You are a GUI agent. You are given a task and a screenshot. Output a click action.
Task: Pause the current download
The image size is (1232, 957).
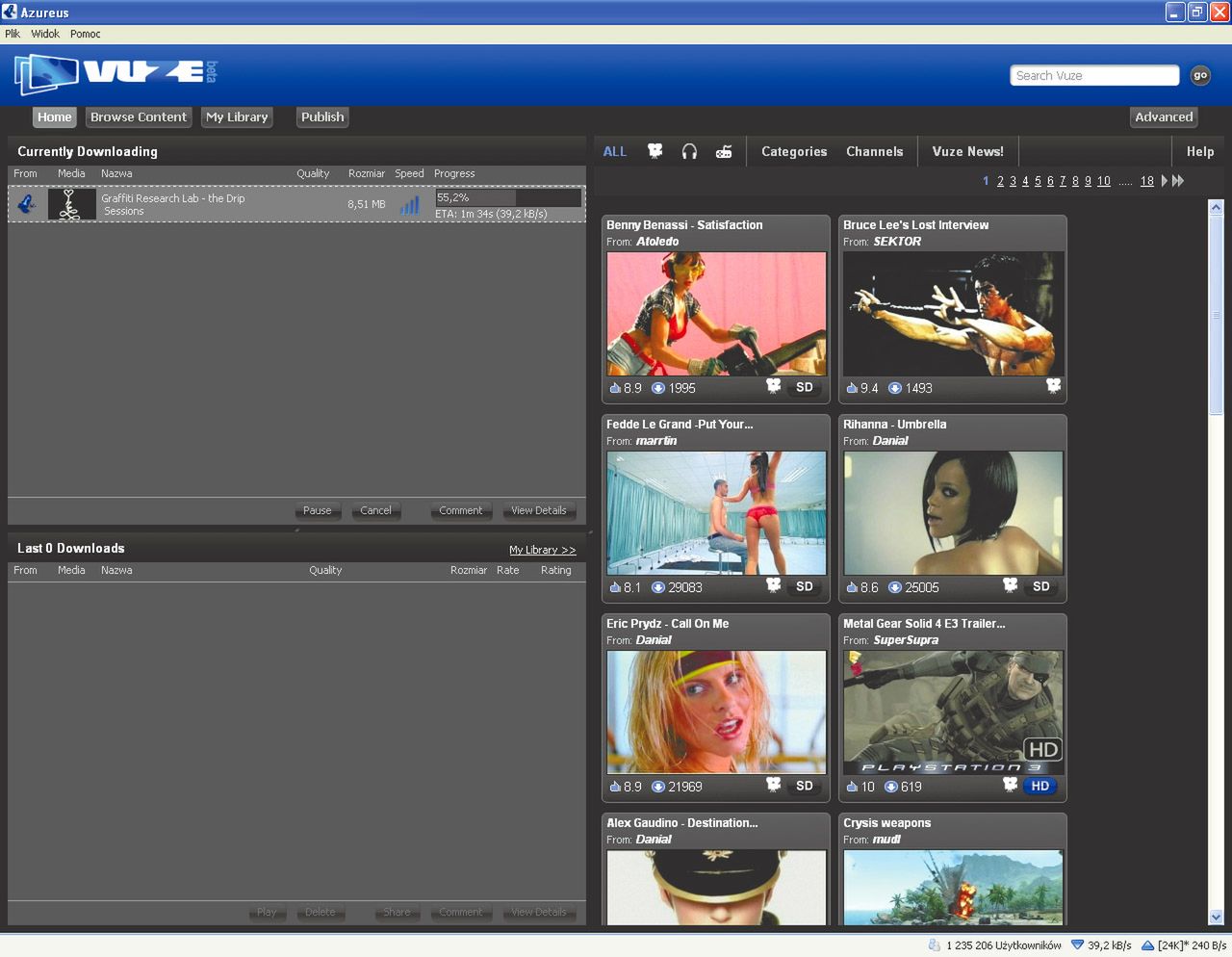pos(318,510)
